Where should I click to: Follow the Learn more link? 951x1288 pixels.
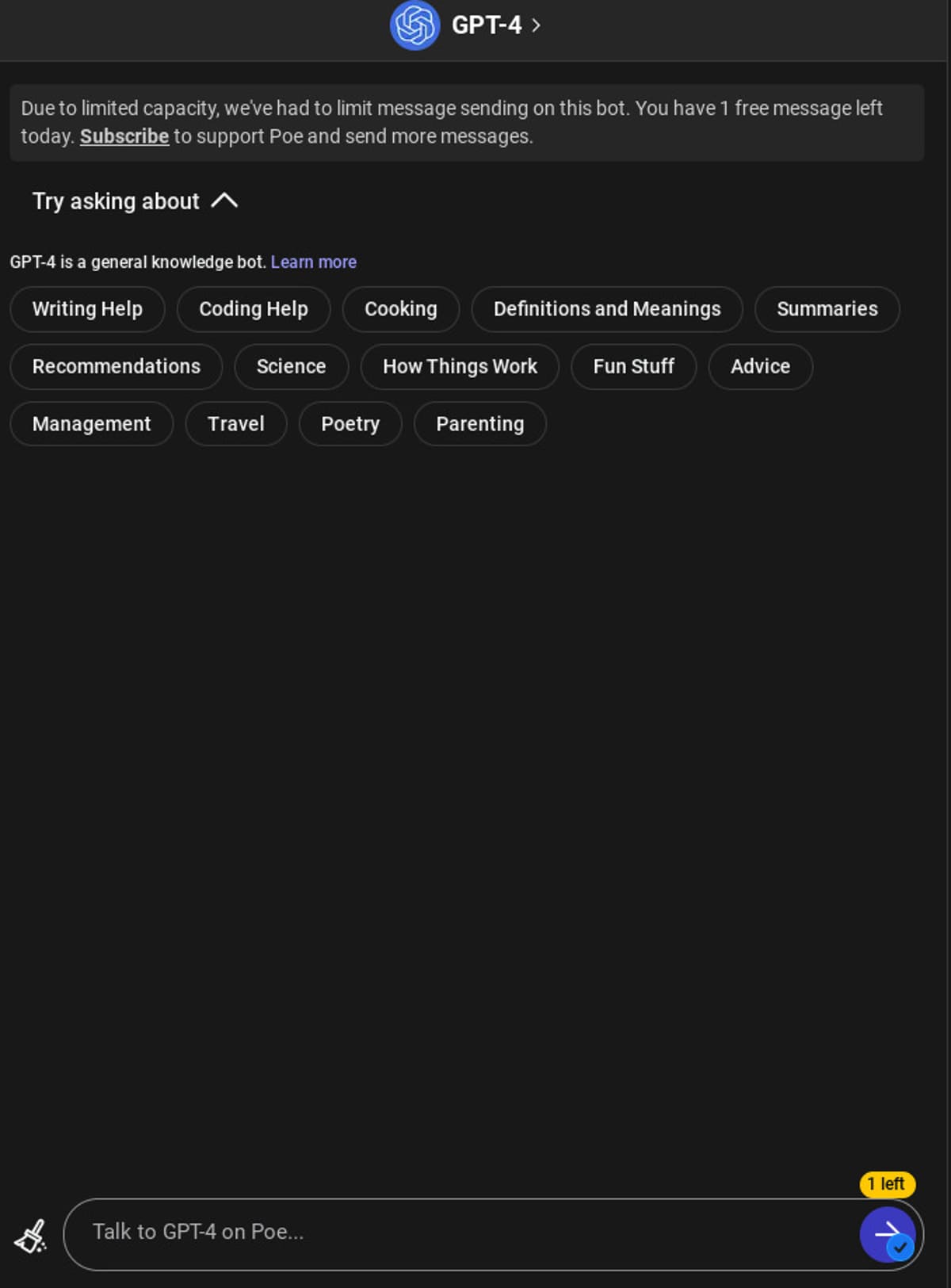(313, 262)
